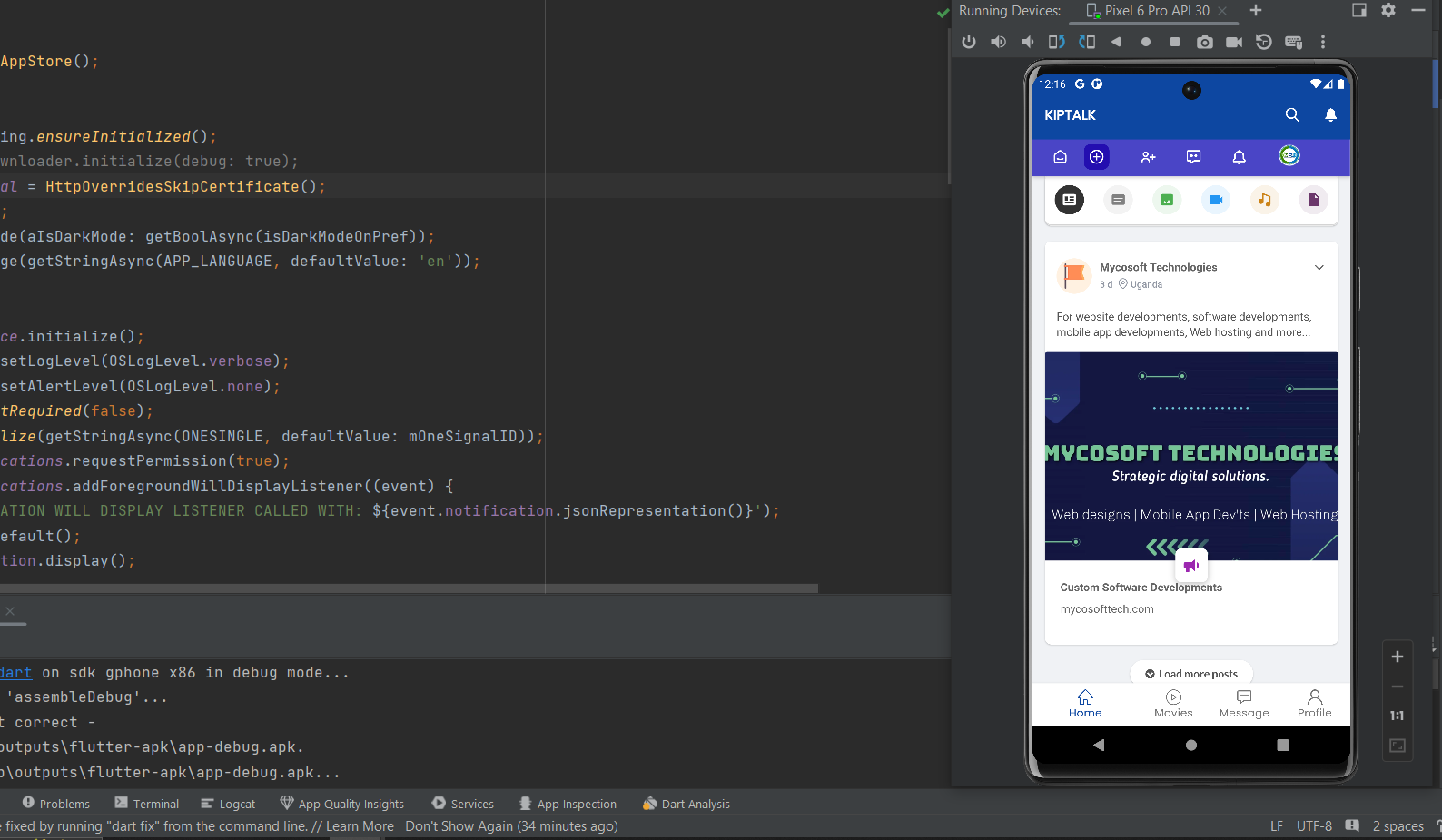
Task: Rotate emulator device right
Action: [x=1086, y=42]
